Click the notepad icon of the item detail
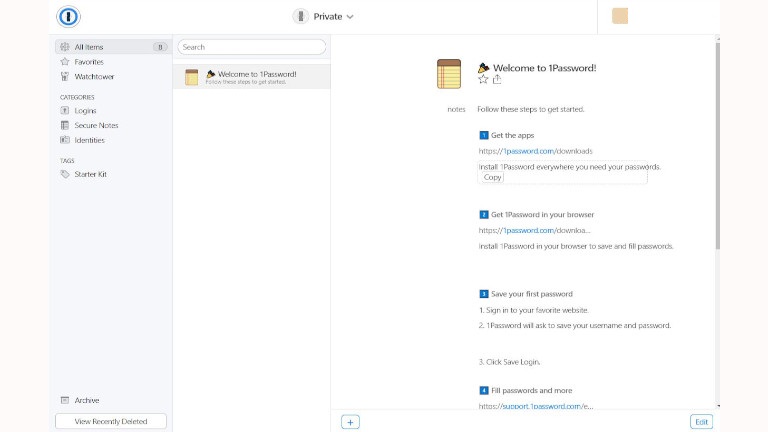This screenshot has height=432, width=768. point(449,74)
